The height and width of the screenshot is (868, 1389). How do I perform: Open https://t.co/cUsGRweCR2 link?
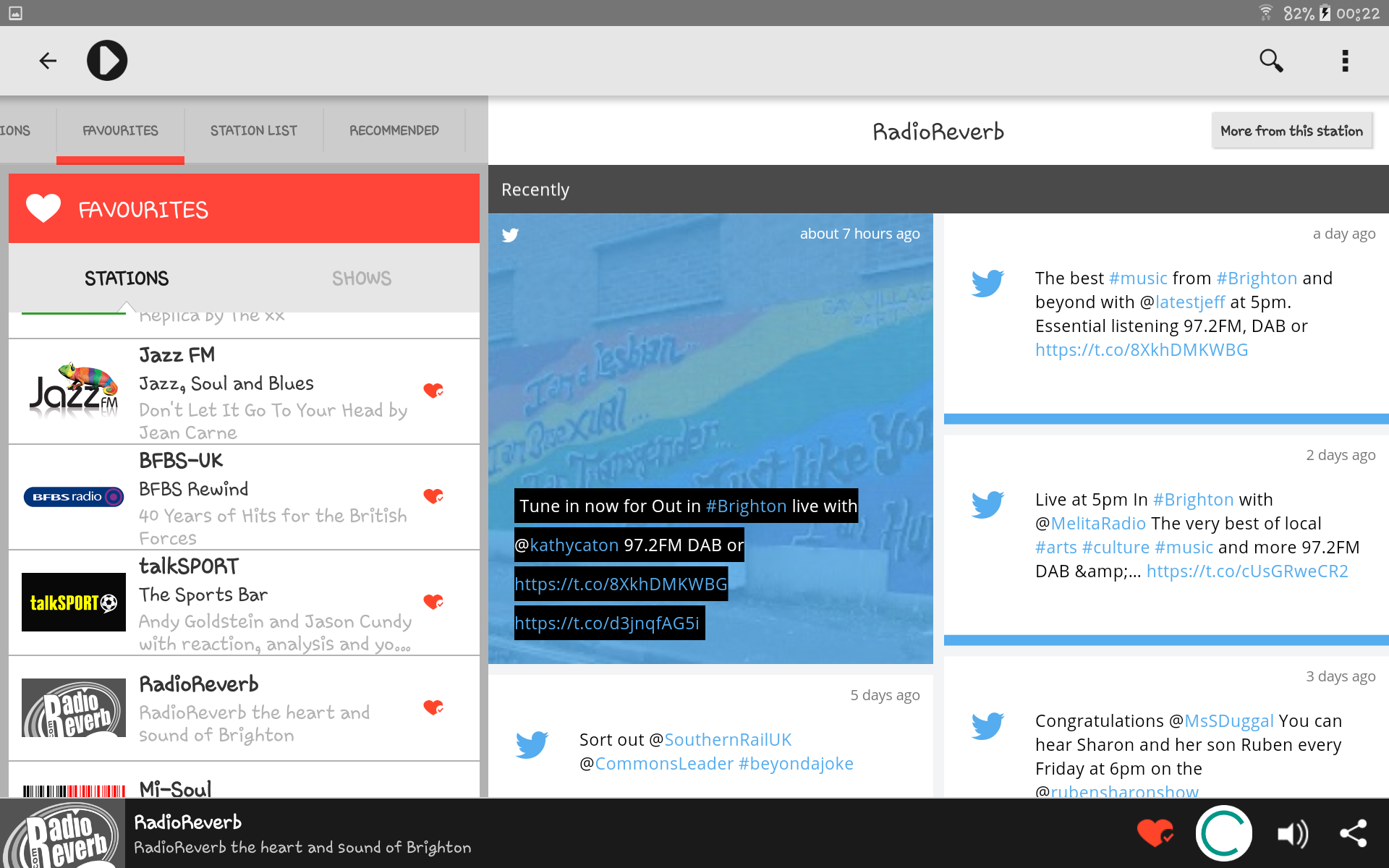(x=1247, y=571)
